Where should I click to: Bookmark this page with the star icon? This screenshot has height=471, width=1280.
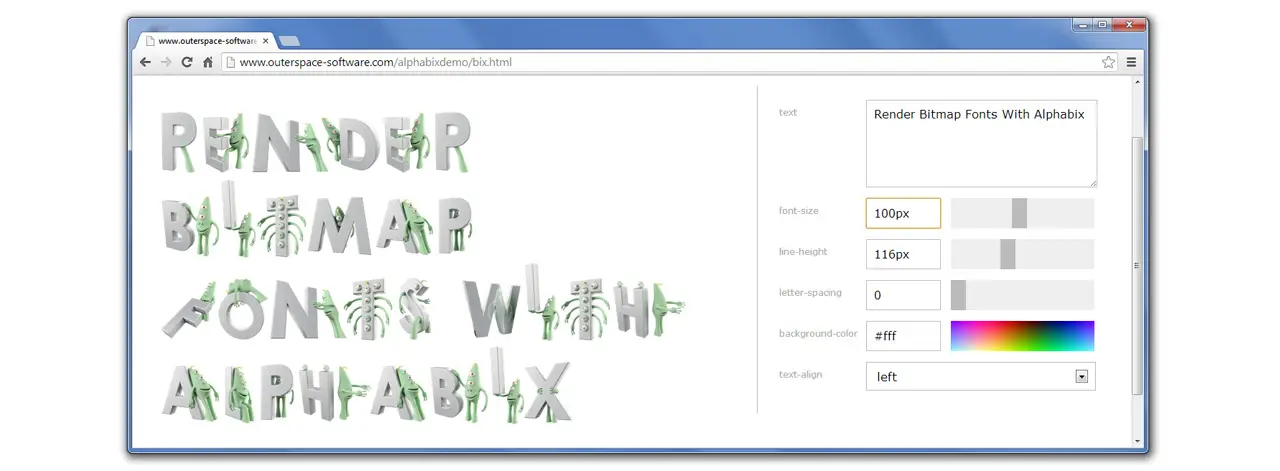(x=1108, y=62)
